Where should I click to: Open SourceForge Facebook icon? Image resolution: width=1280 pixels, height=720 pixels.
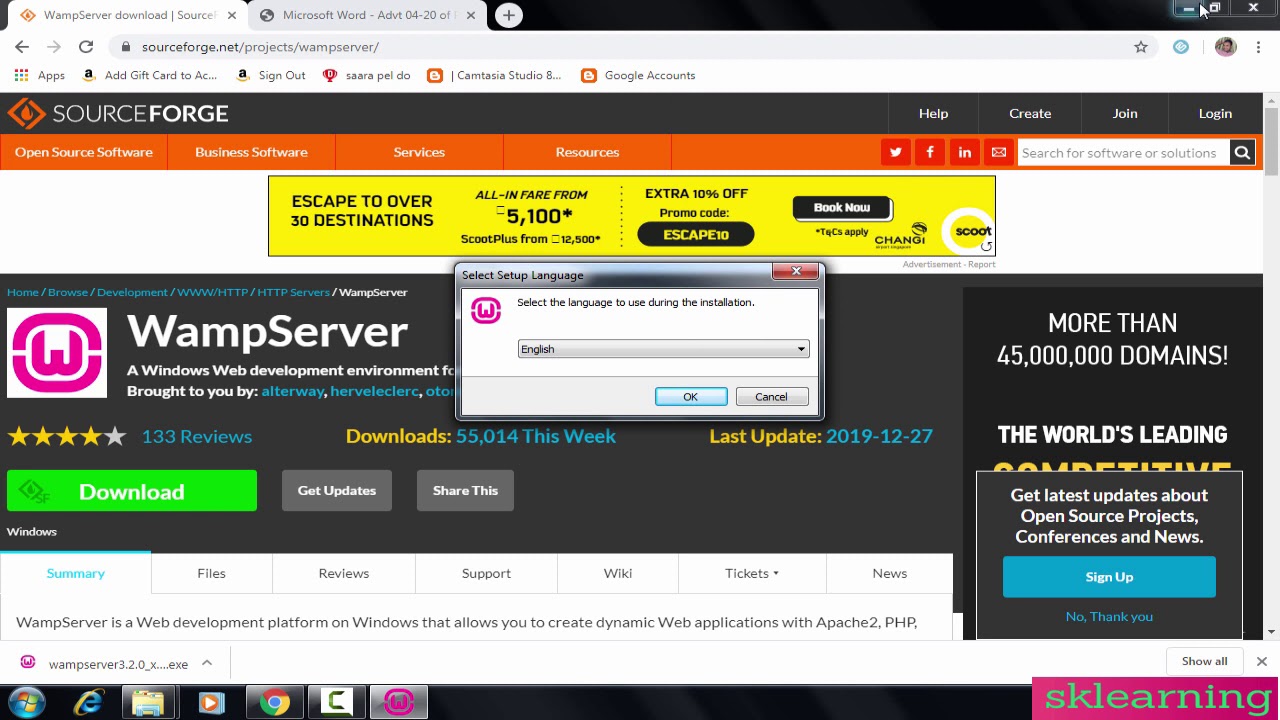pos(930,152)
